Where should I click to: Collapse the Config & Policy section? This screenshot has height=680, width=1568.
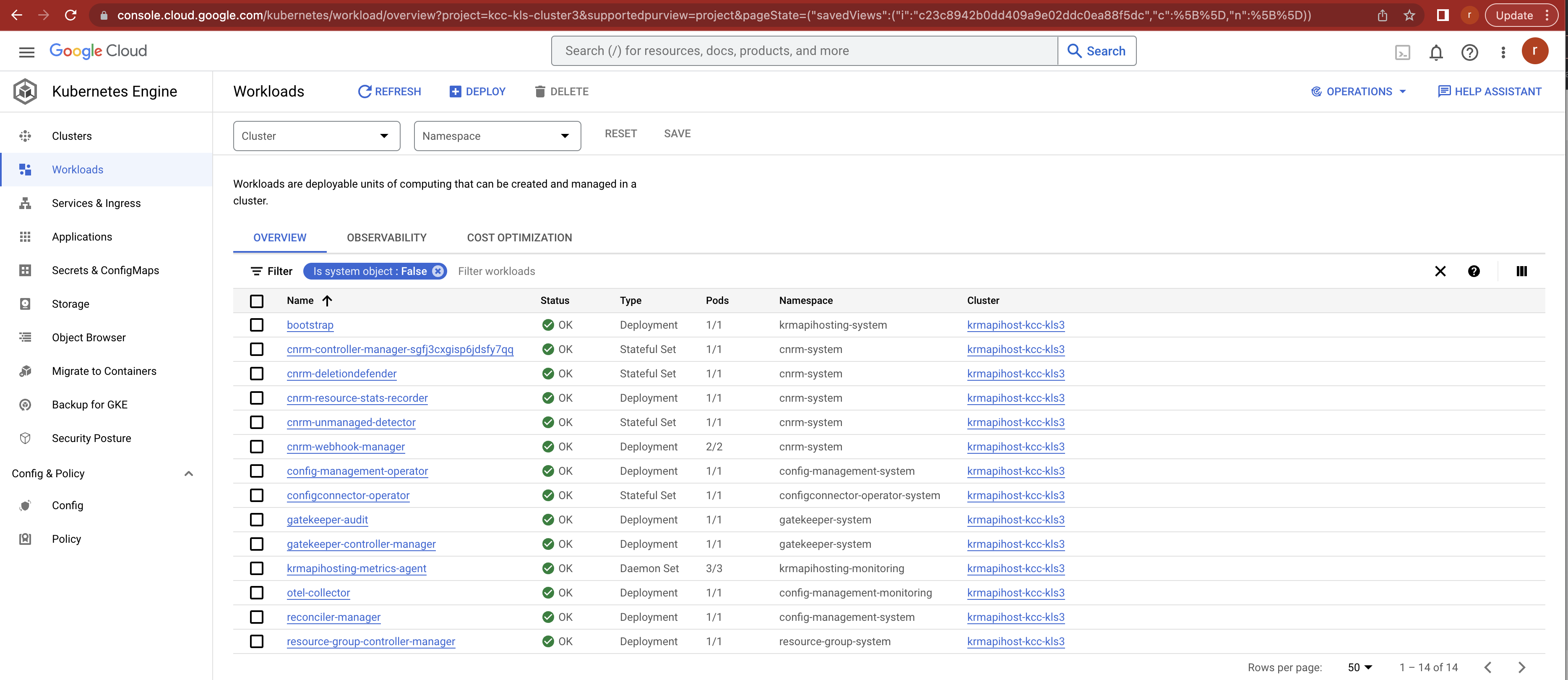(x=189, y=473)
